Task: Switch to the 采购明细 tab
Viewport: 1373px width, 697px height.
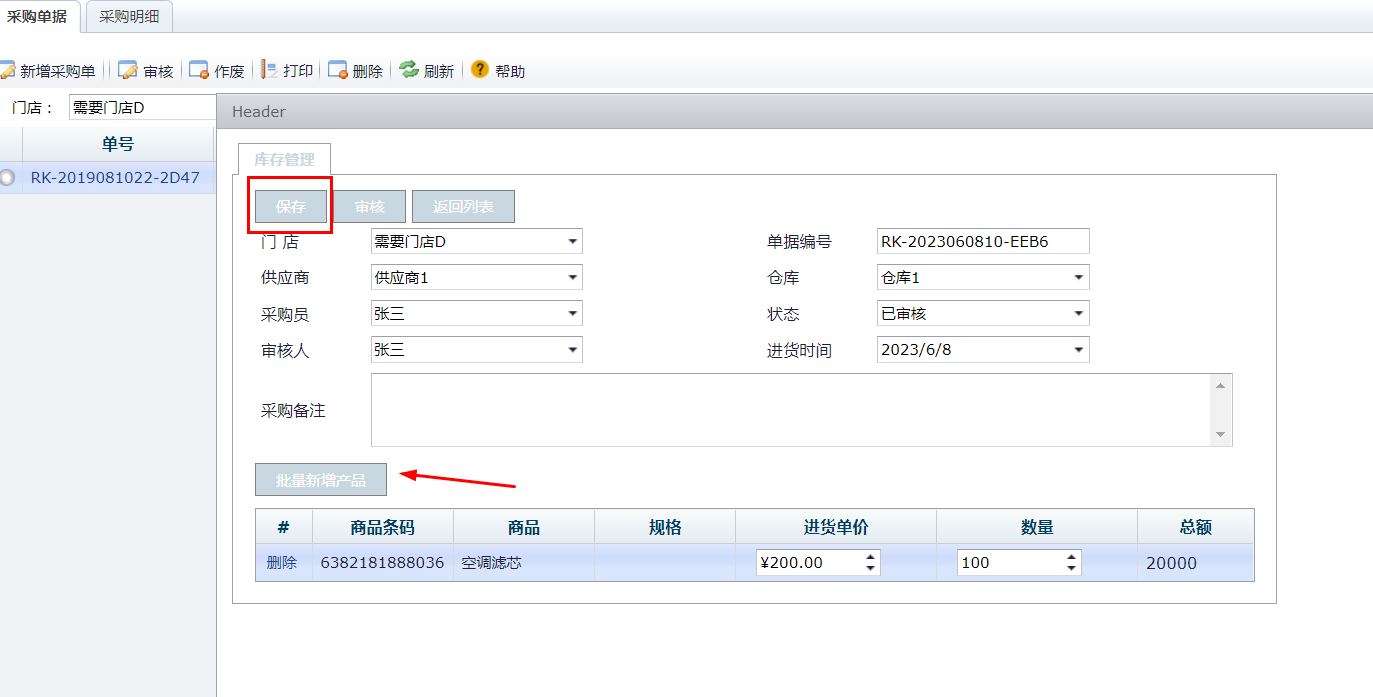Action: pyautogui.click(x=129, y=16)
